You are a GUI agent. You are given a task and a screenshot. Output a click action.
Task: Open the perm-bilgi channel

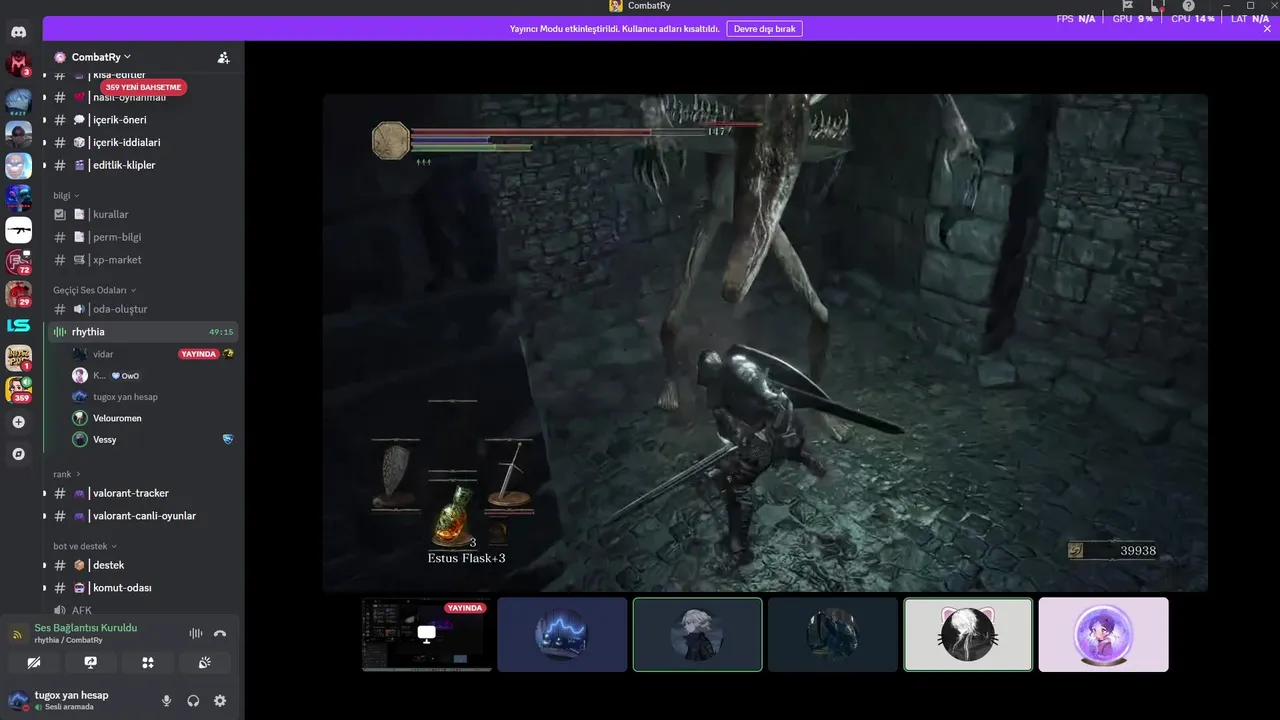point(143,237)
